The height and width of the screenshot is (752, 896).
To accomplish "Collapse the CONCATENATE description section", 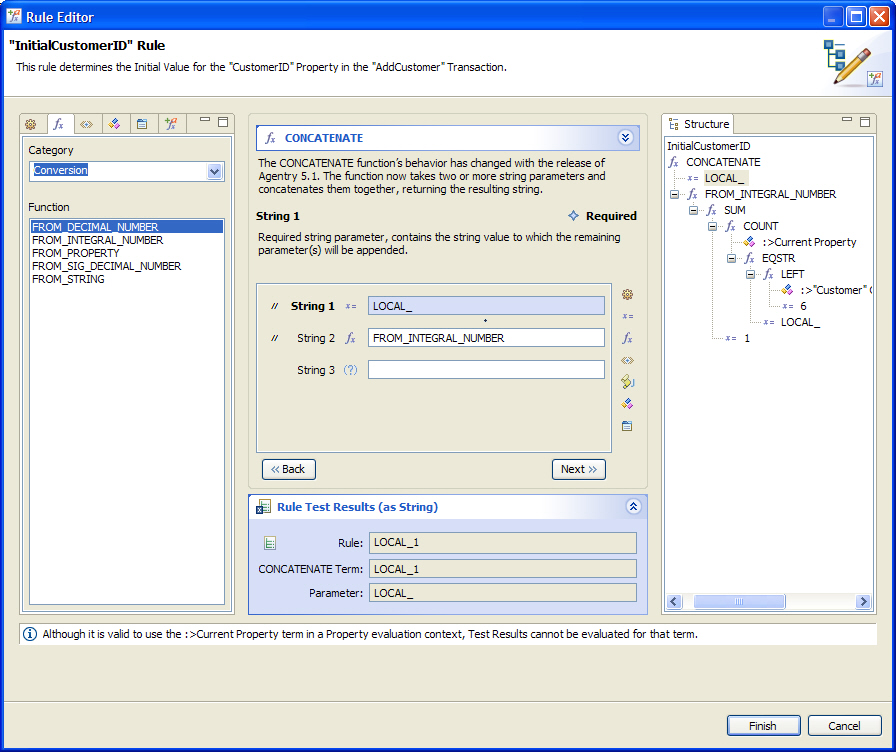I will click(626, 138).
